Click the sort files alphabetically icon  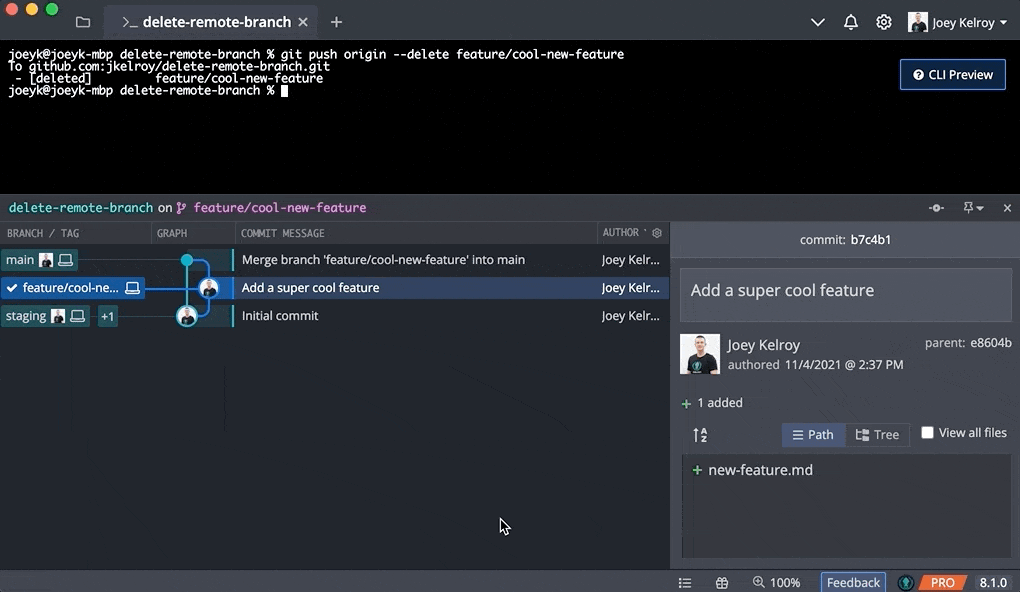coord(700,435)
